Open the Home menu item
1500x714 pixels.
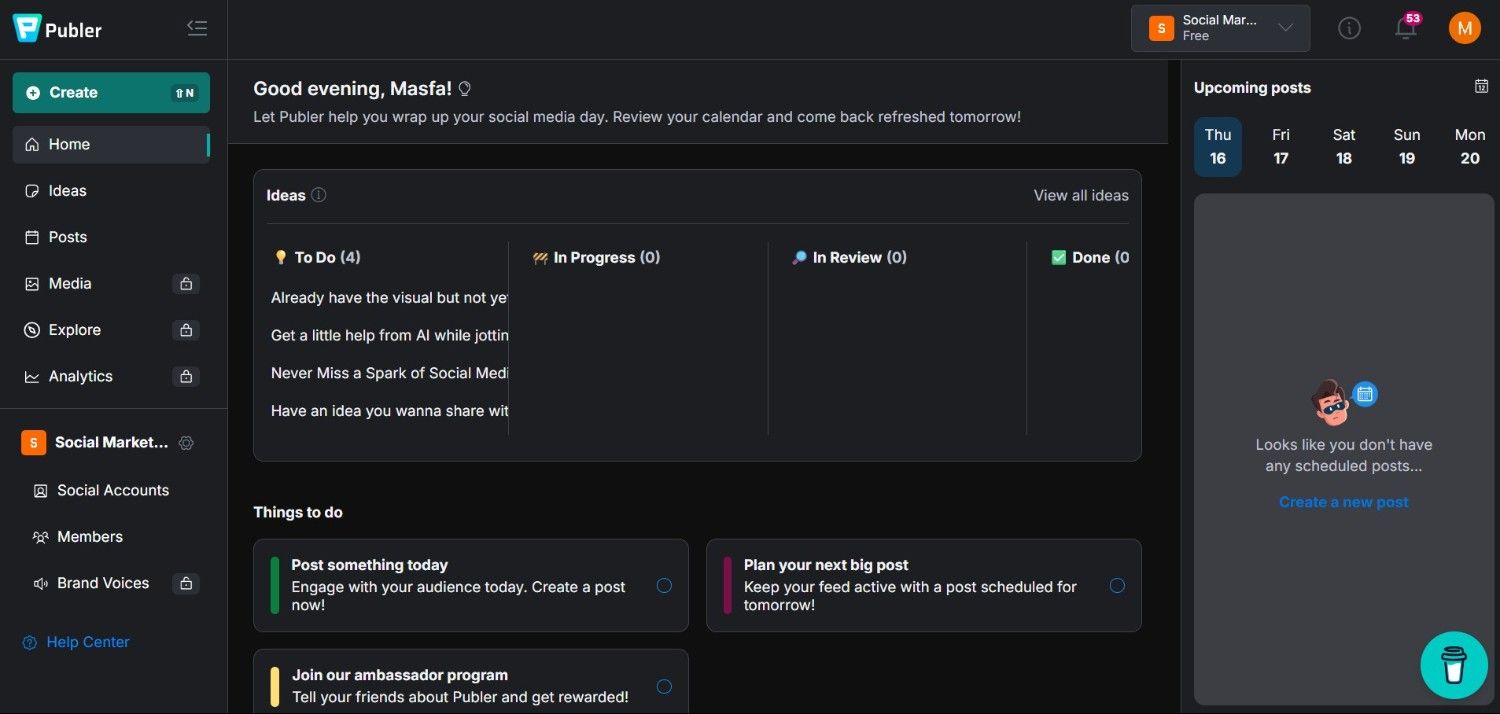coord(111,144)
